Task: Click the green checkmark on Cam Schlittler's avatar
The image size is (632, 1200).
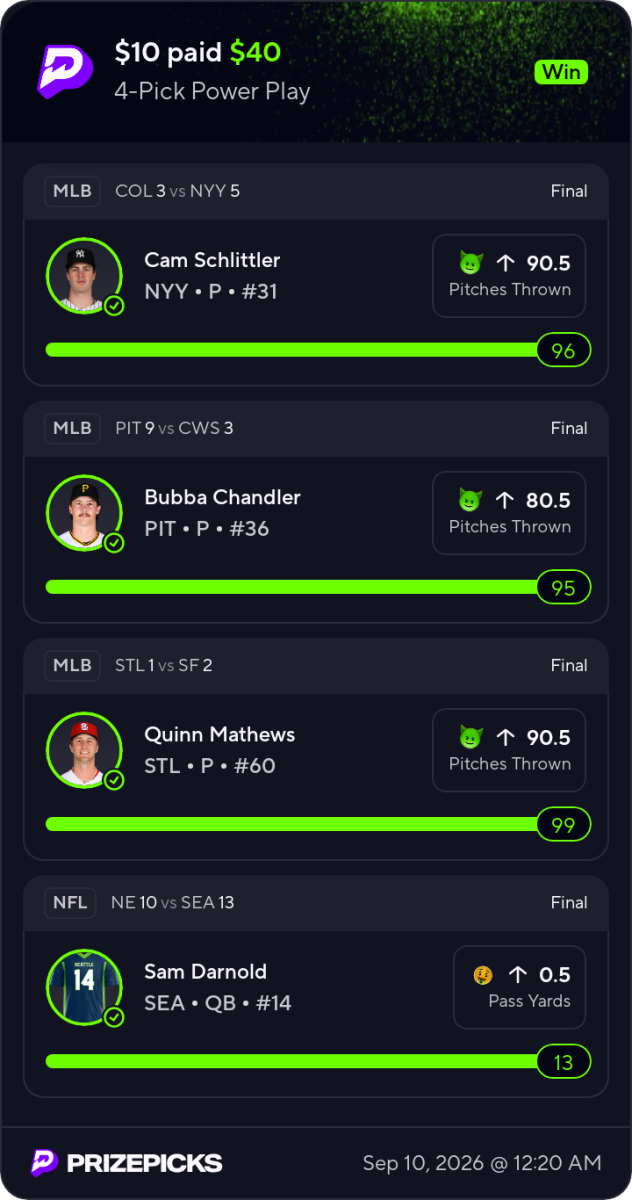Action: [x=114, y=306]
